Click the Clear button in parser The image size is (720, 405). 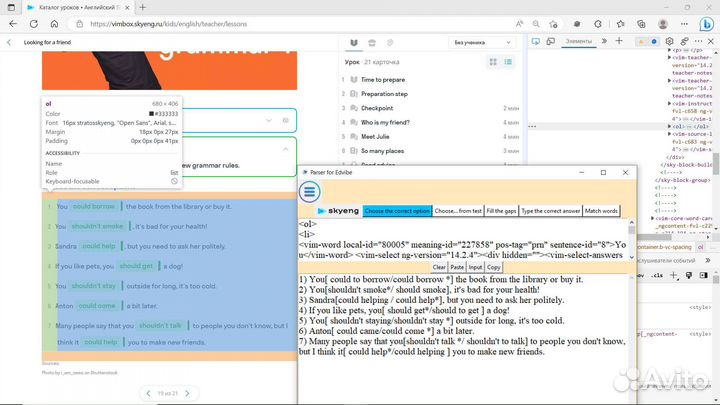pyautogui.click(x=439, y=267)
